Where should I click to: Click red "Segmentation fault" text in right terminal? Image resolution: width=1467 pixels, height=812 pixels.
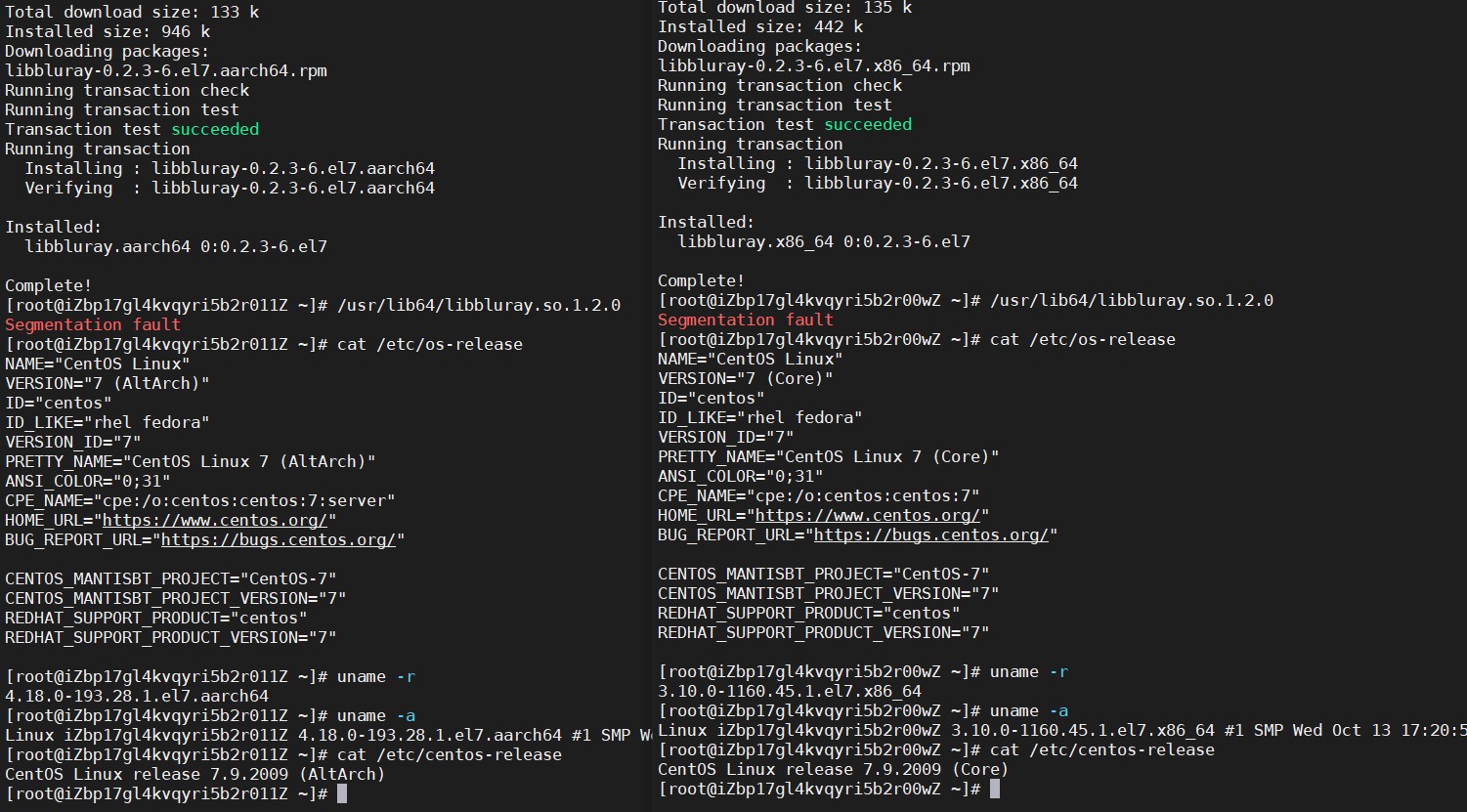[x=746, y=320]
